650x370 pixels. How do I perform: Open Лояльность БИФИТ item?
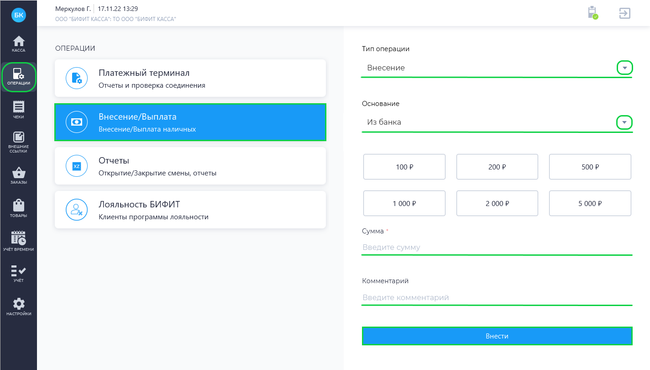pos(190,210)
